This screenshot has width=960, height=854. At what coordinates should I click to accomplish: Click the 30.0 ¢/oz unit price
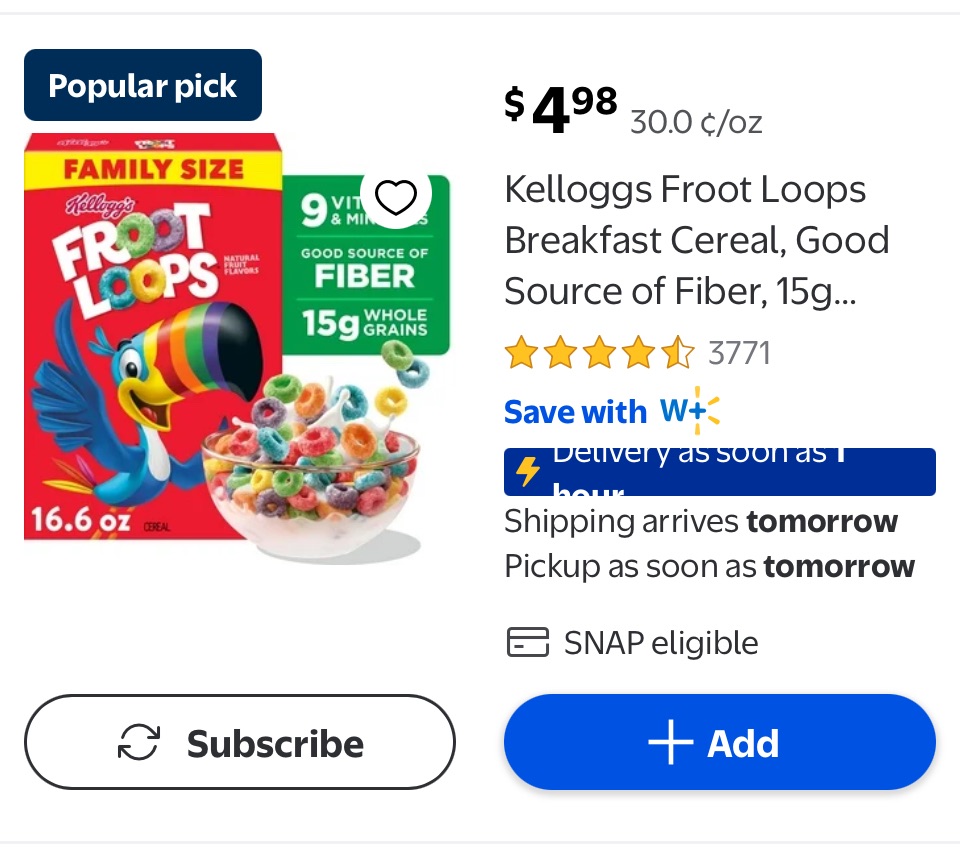tap(696, 123)
